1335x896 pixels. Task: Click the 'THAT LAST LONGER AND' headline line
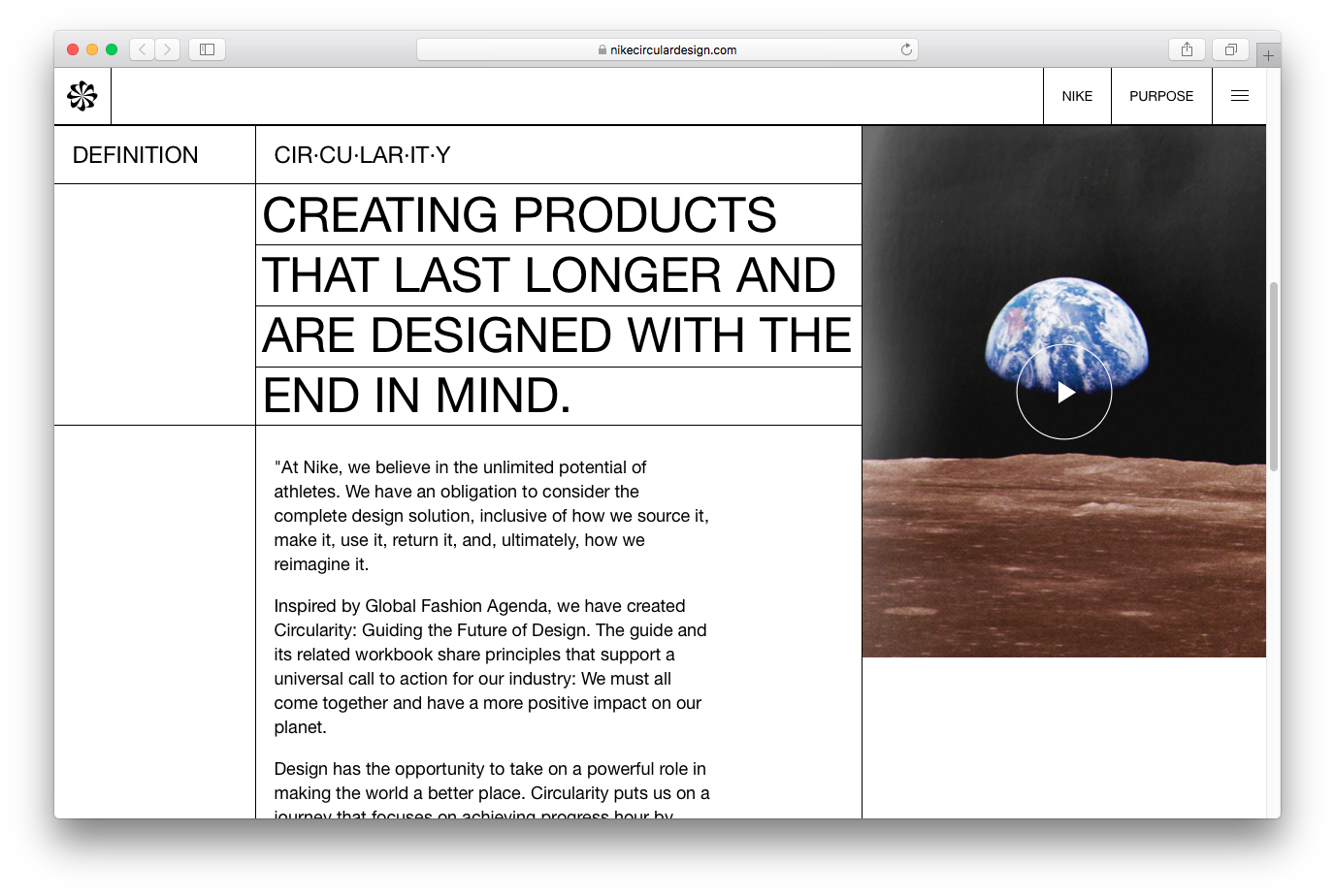(x=548, y=275)
